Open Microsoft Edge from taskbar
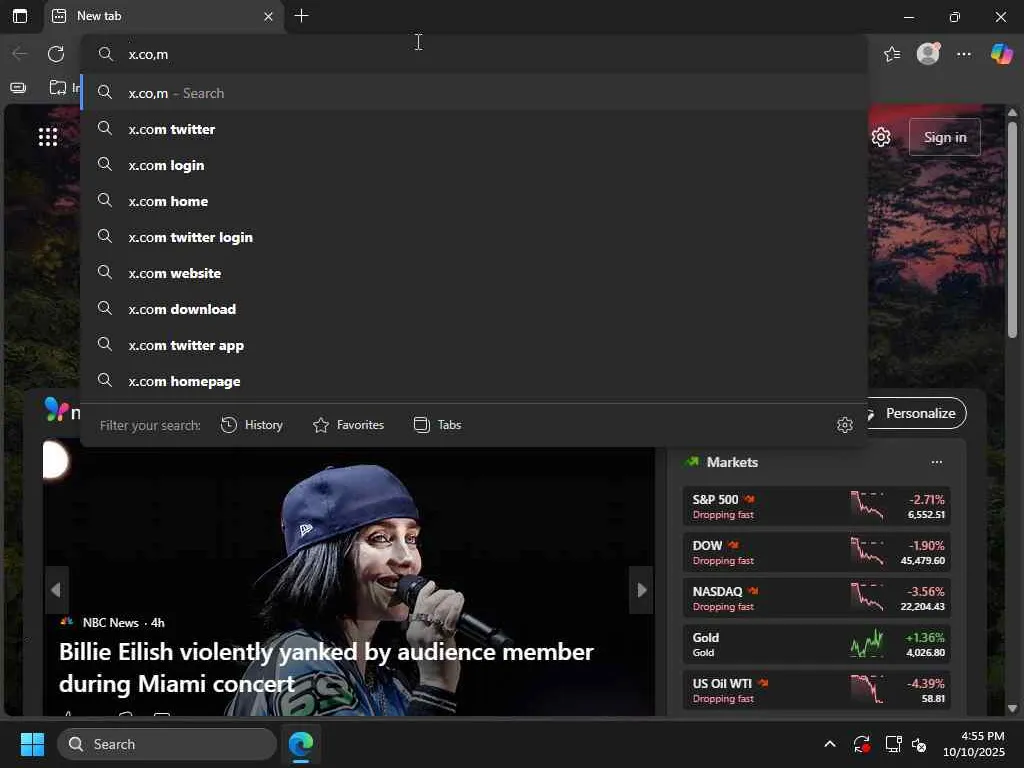 pyautogui.click(x=301, y=744)
